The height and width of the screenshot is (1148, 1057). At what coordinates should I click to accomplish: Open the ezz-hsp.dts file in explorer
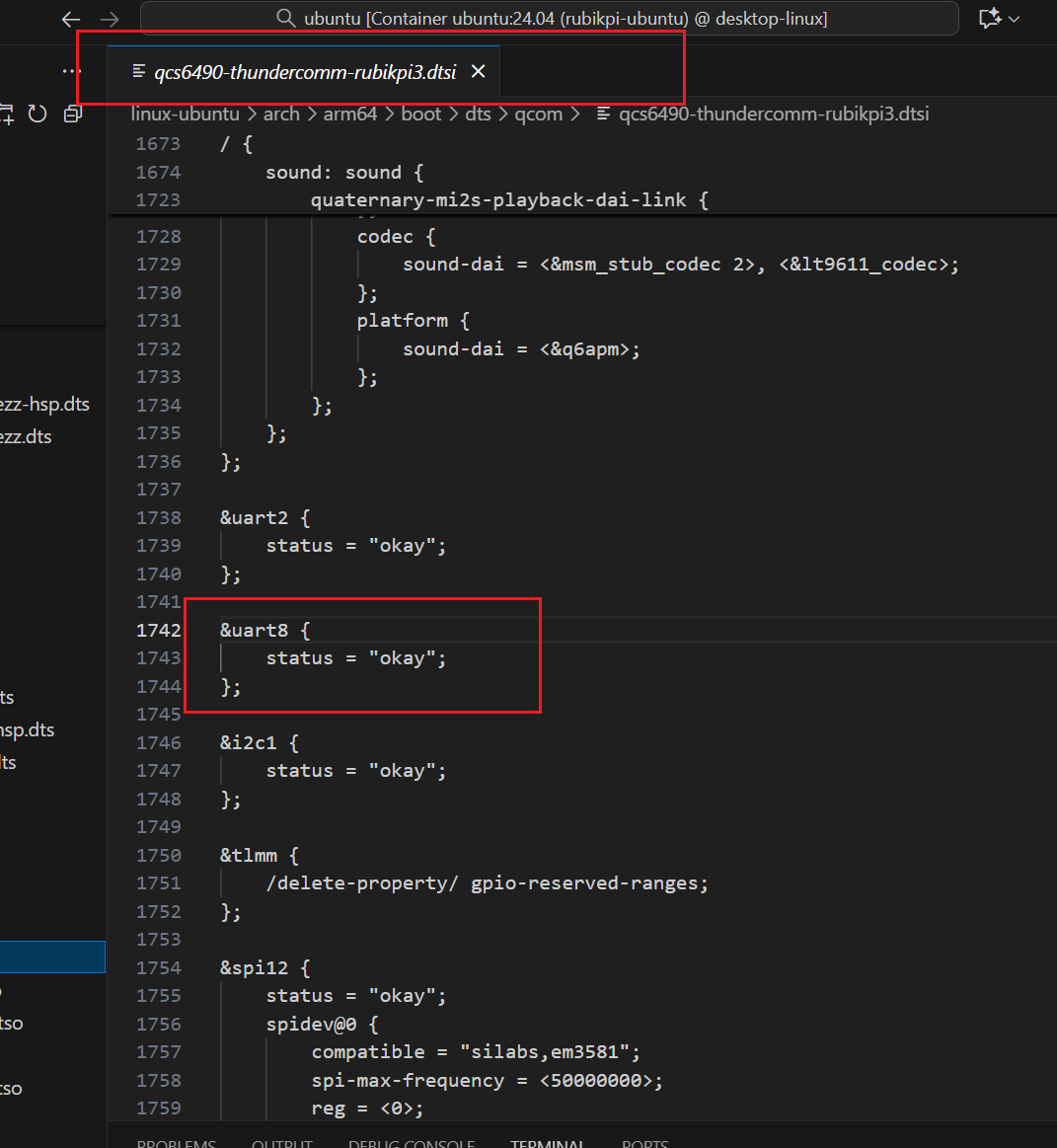tap(44, 404)
